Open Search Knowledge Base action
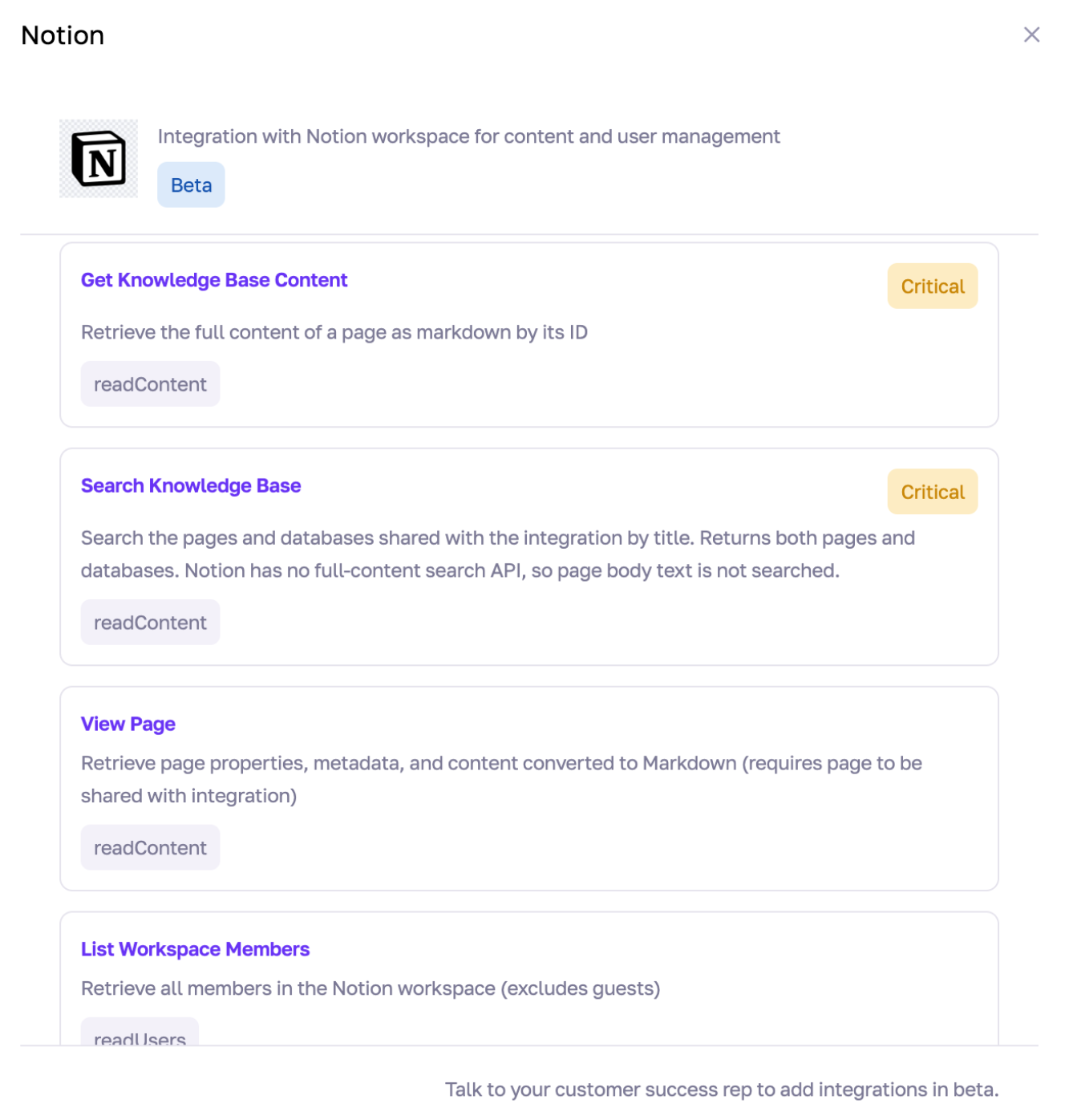Screen dimensions: 1065x1120 191,485
